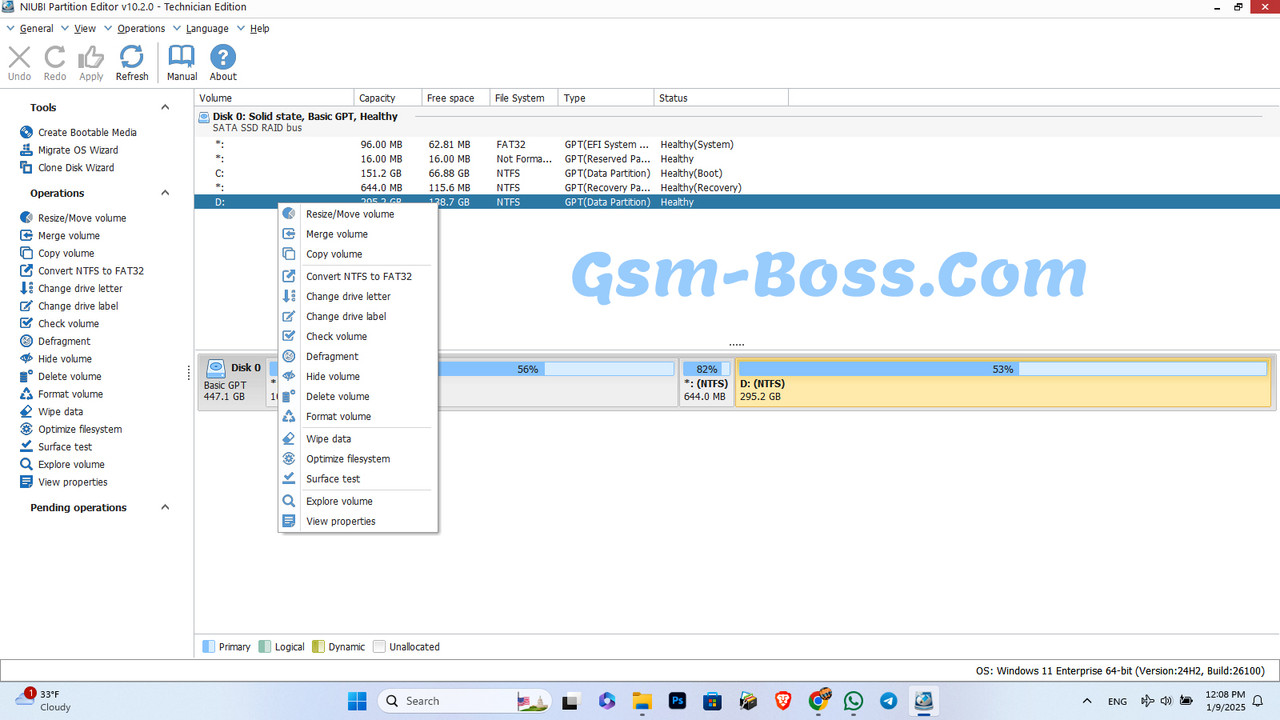Sort by the Free space column header
This screenshot has height=720, width=1280.
(456, 98)
